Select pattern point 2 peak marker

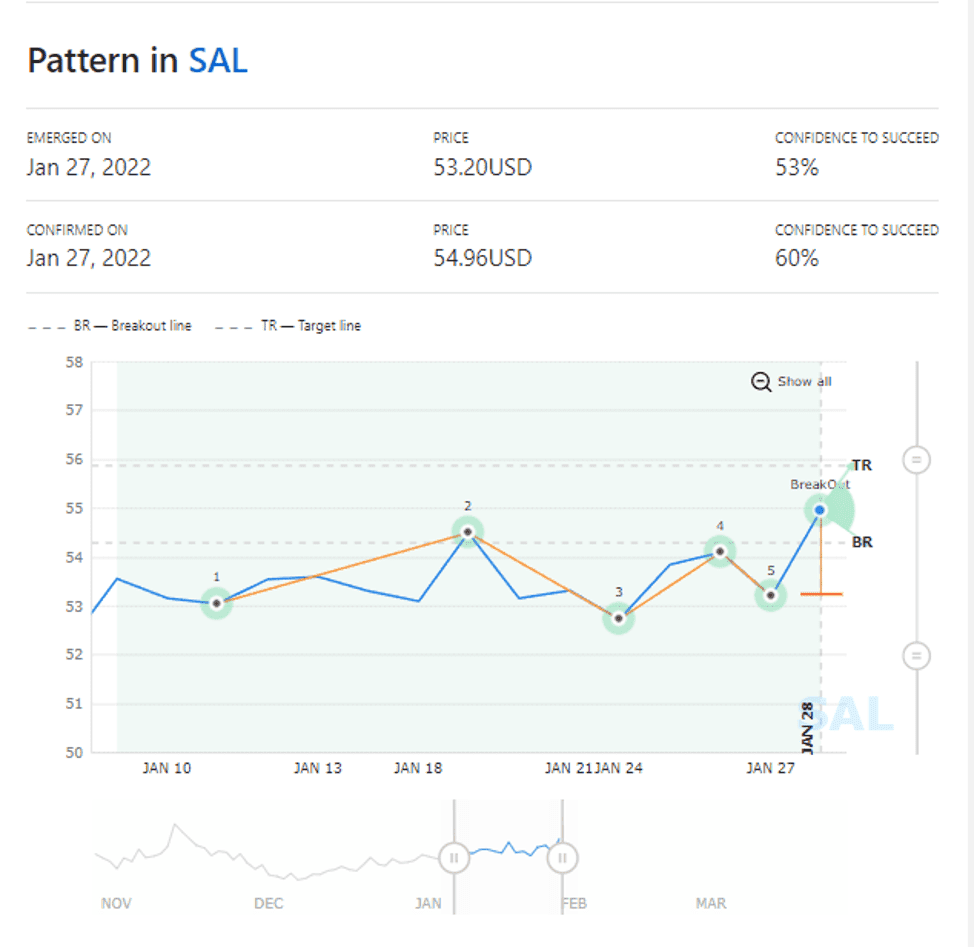(x=467, y=531)
